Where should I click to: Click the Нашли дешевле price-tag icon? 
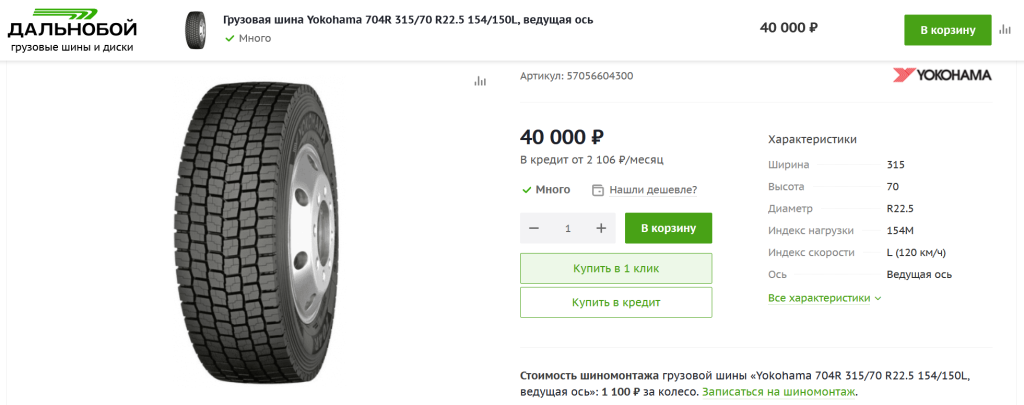[x=598, y=190]
